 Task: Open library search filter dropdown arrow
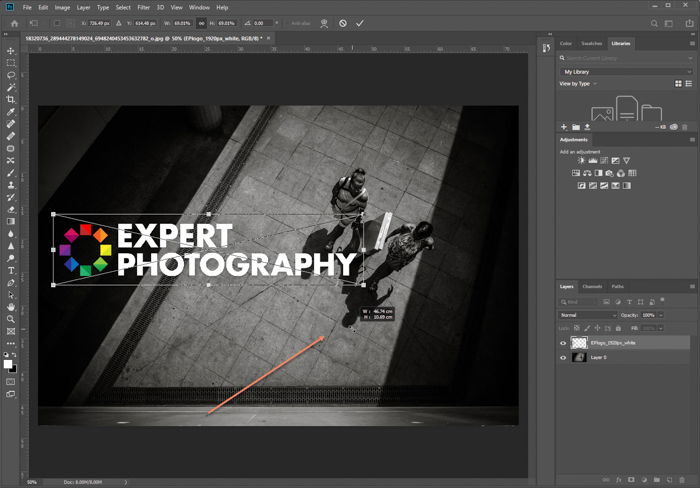click(x=690, y=58)
